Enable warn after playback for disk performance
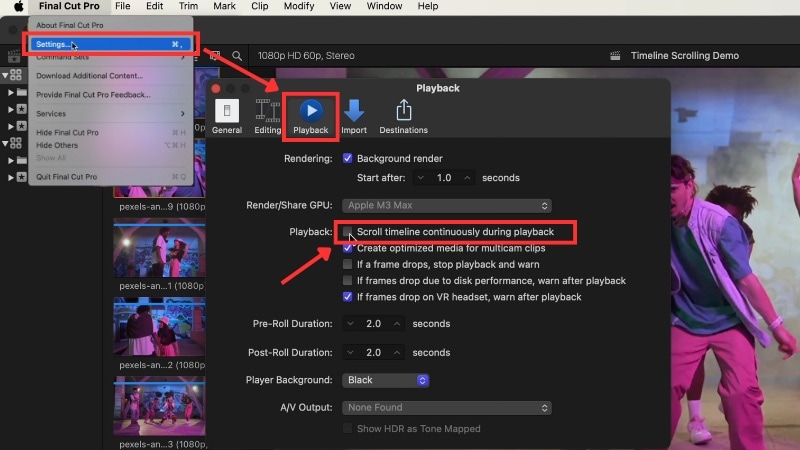 [347, 281]
